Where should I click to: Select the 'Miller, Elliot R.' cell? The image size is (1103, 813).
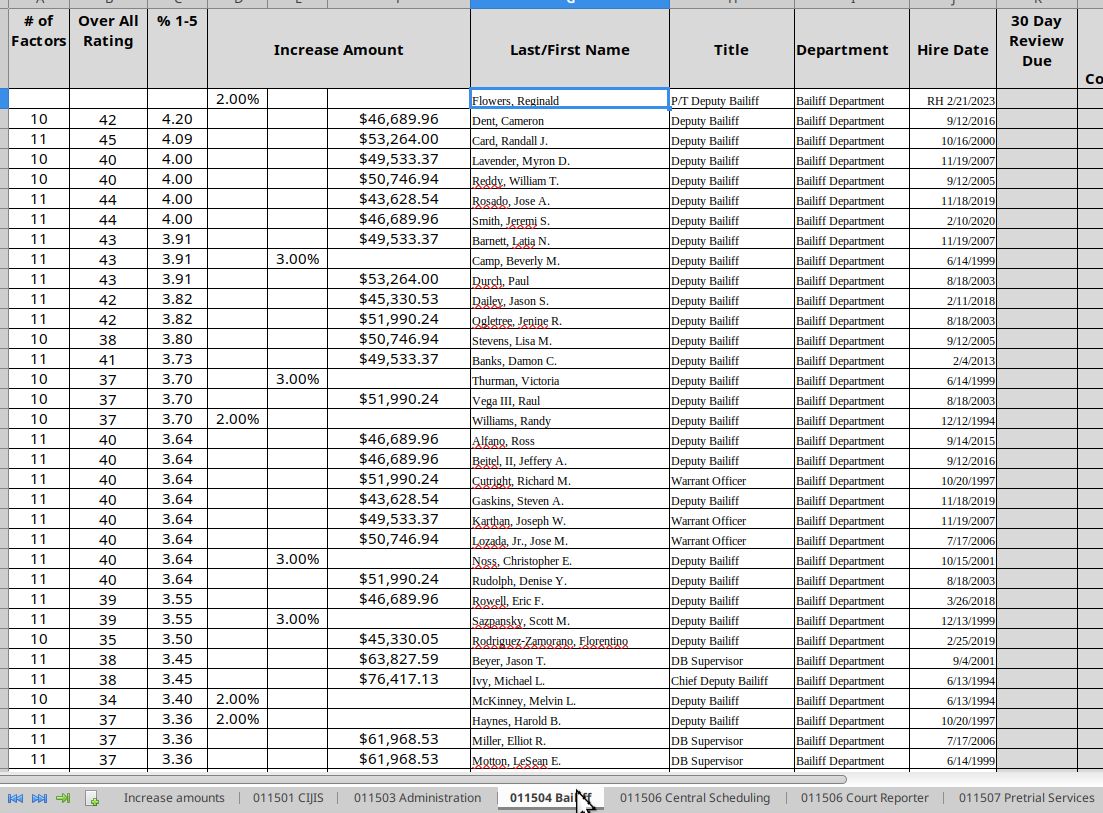(569, 741)
